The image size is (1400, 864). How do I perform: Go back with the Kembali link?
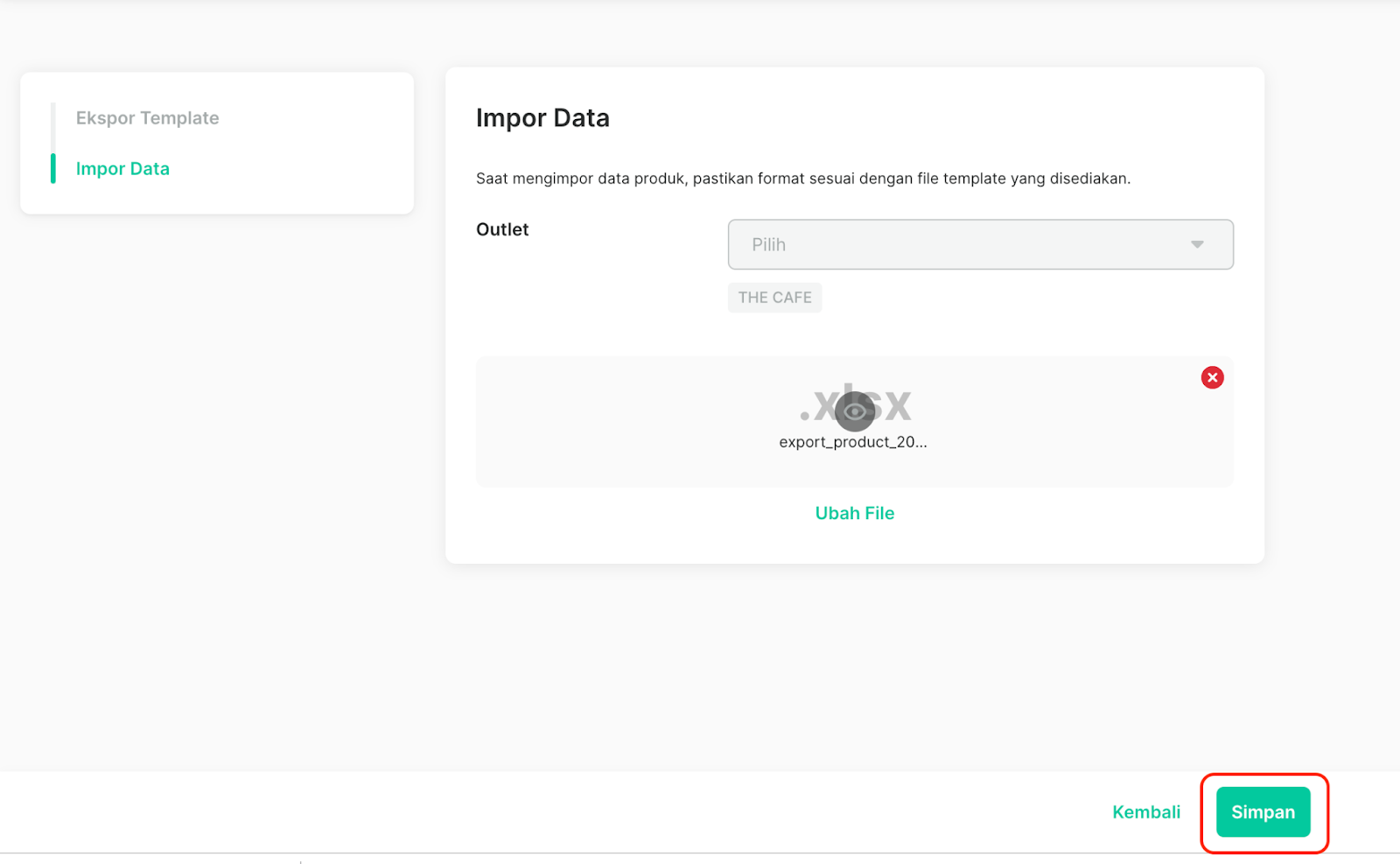pos(1146,812)
